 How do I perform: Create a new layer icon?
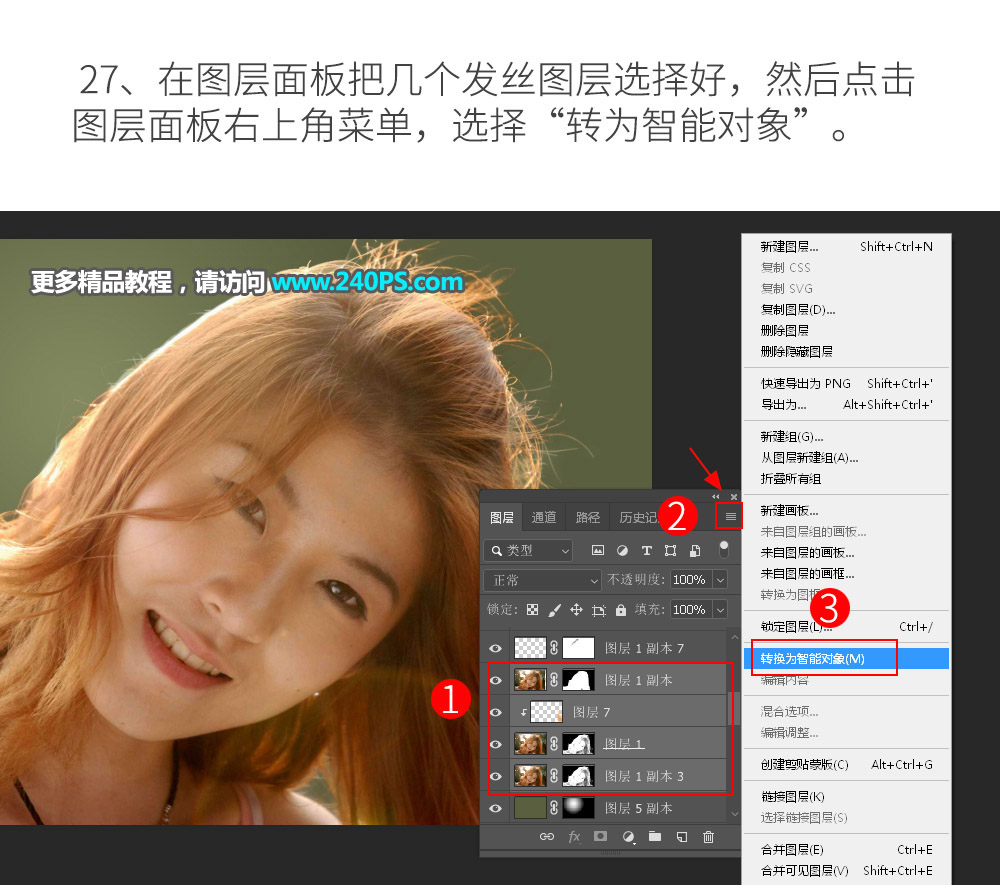(x=682, y=837)
